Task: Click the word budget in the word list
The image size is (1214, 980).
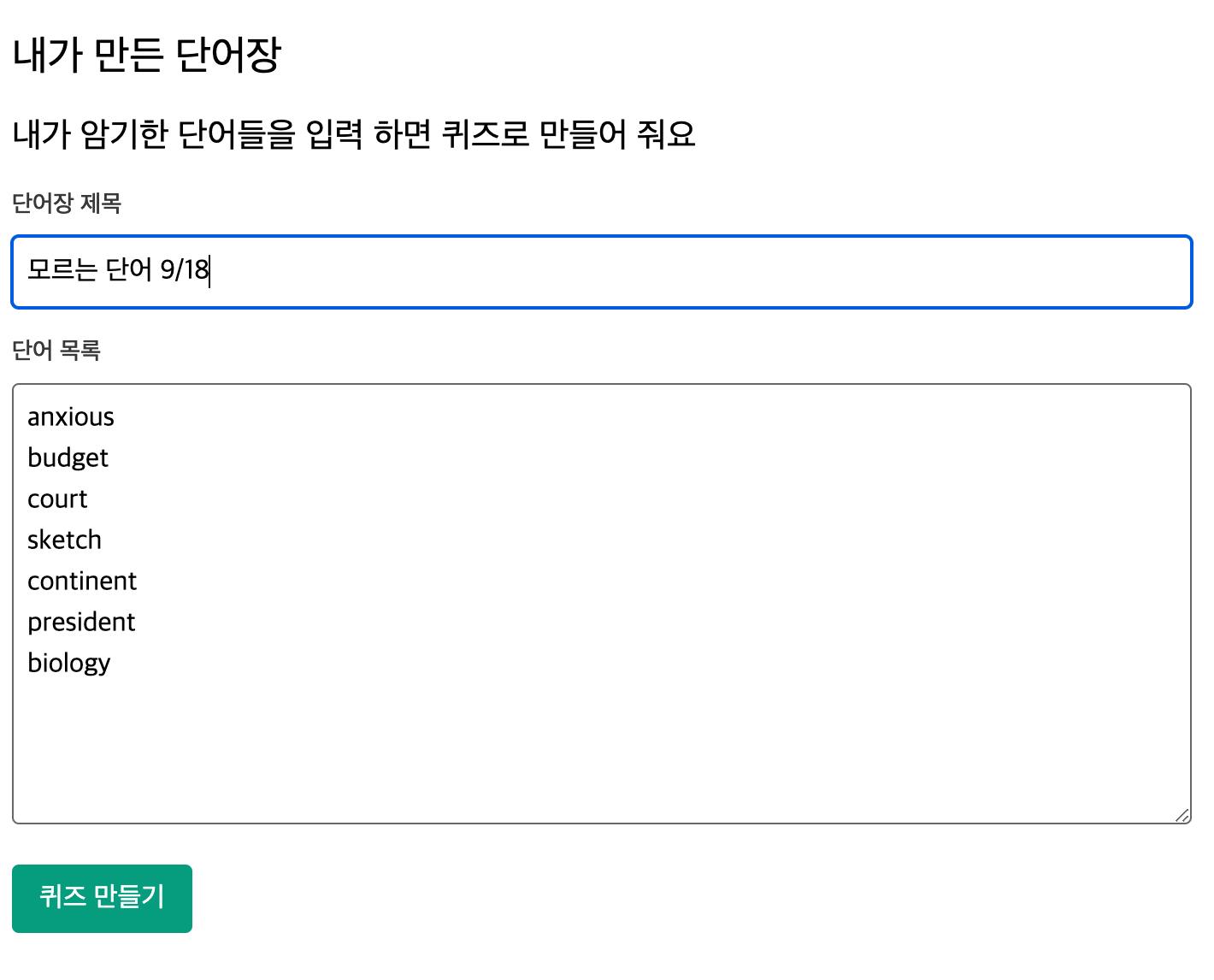Action: [68, 458]
